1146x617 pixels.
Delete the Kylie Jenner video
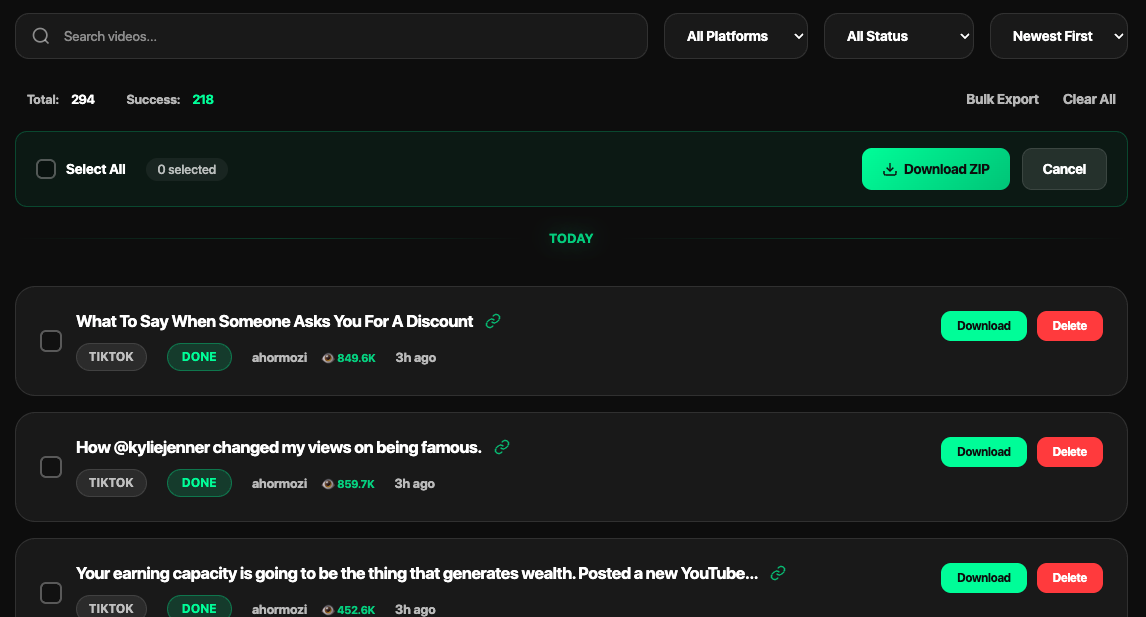point(1069,452)
